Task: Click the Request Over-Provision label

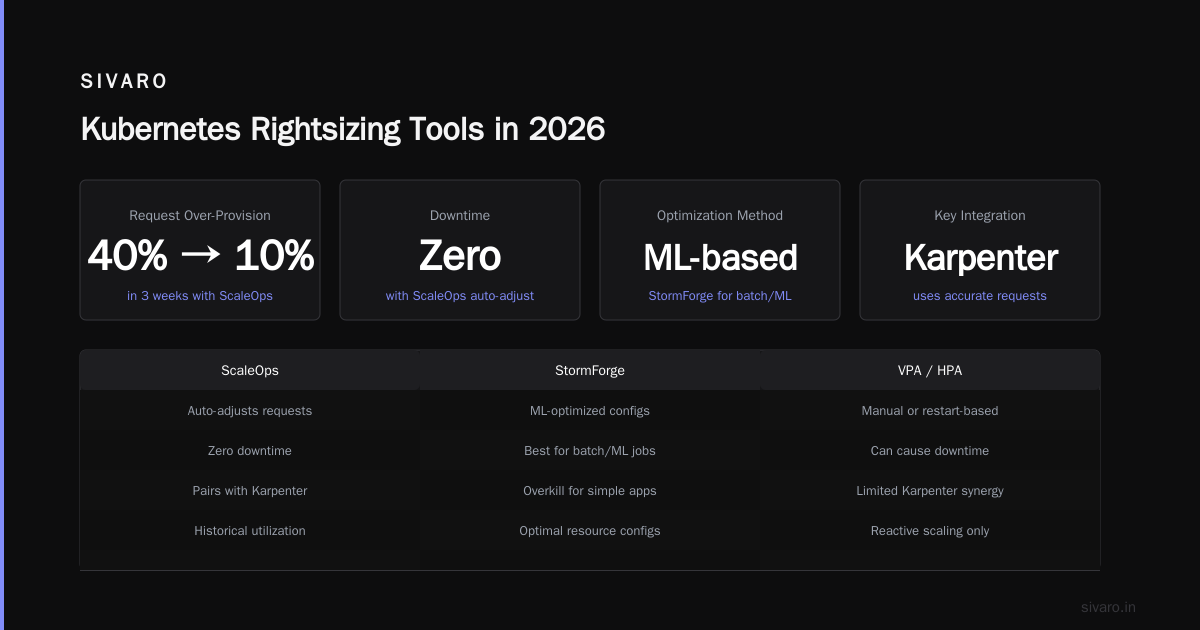Action: tap(200, 215)
